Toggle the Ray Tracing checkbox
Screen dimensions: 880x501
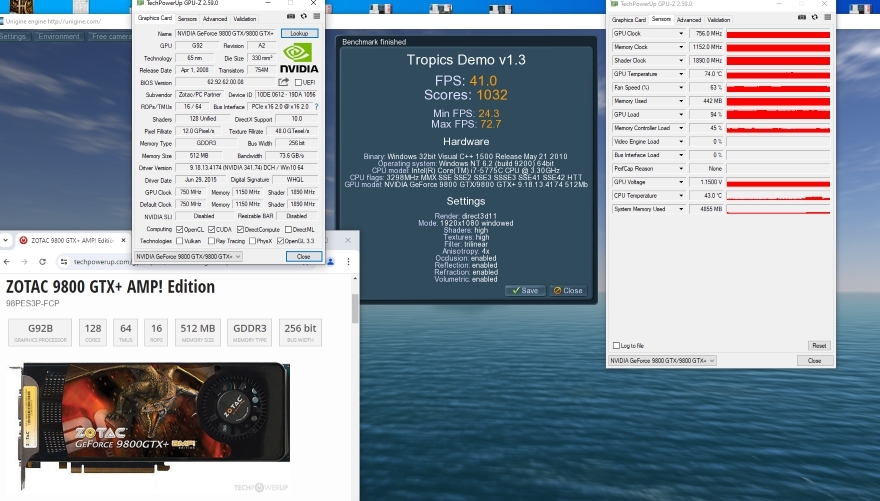(x=212, y=241)
